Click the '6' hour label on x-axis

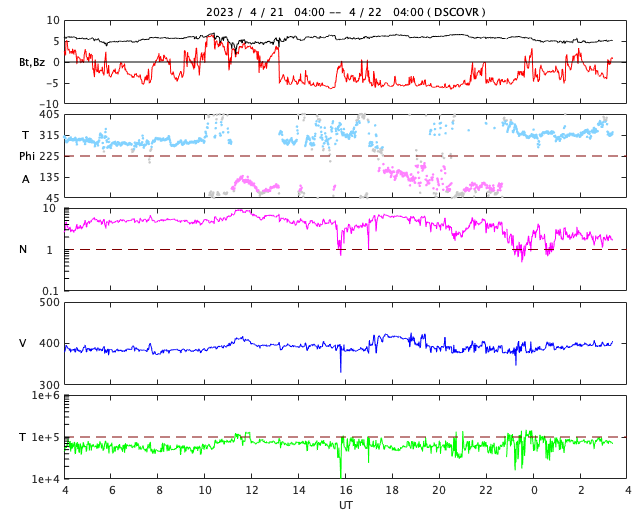tap(112, 490)
